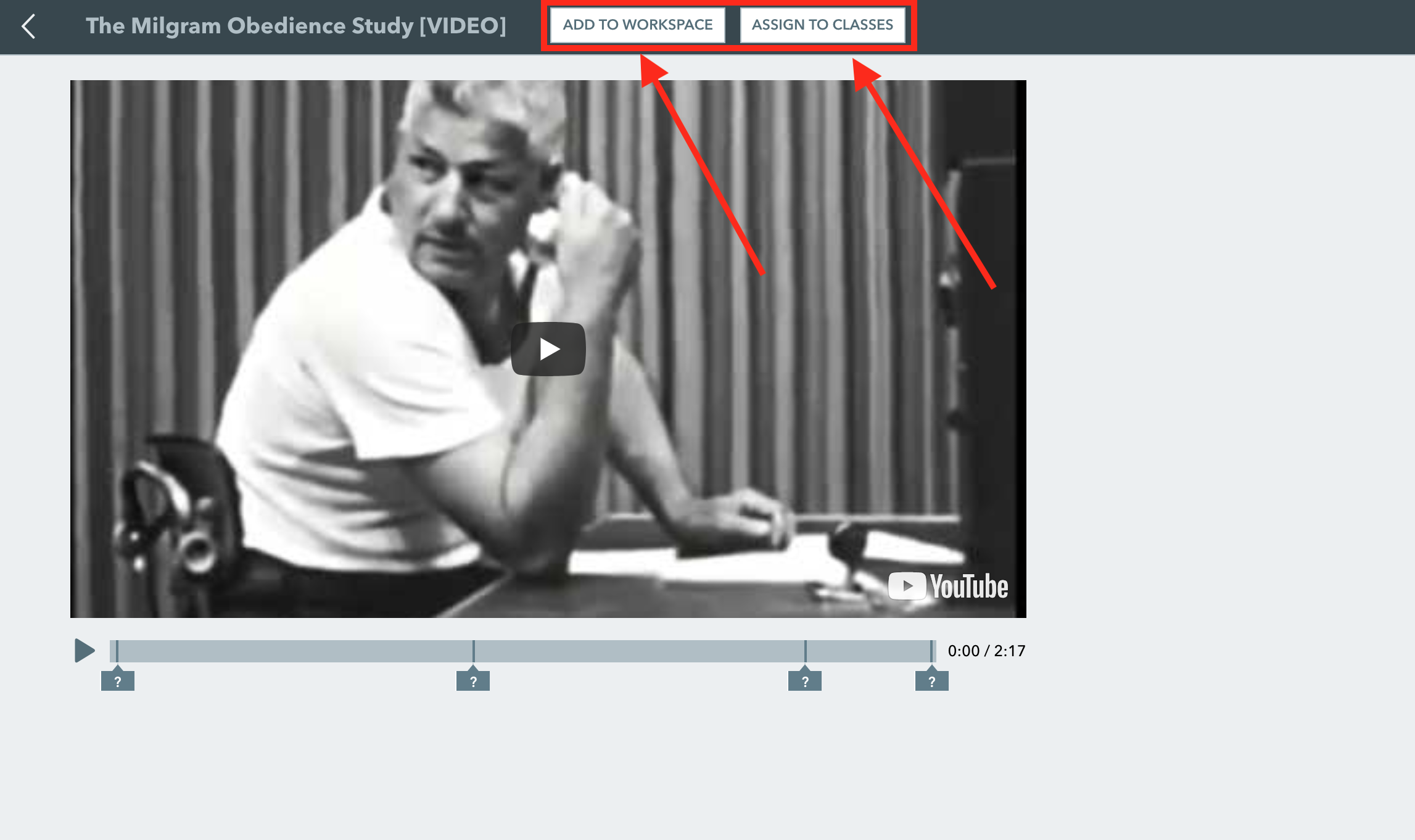Screen dimensions: 1415x840
Task: Click the tick line above the last question marker
Action: tap(931, 651)
